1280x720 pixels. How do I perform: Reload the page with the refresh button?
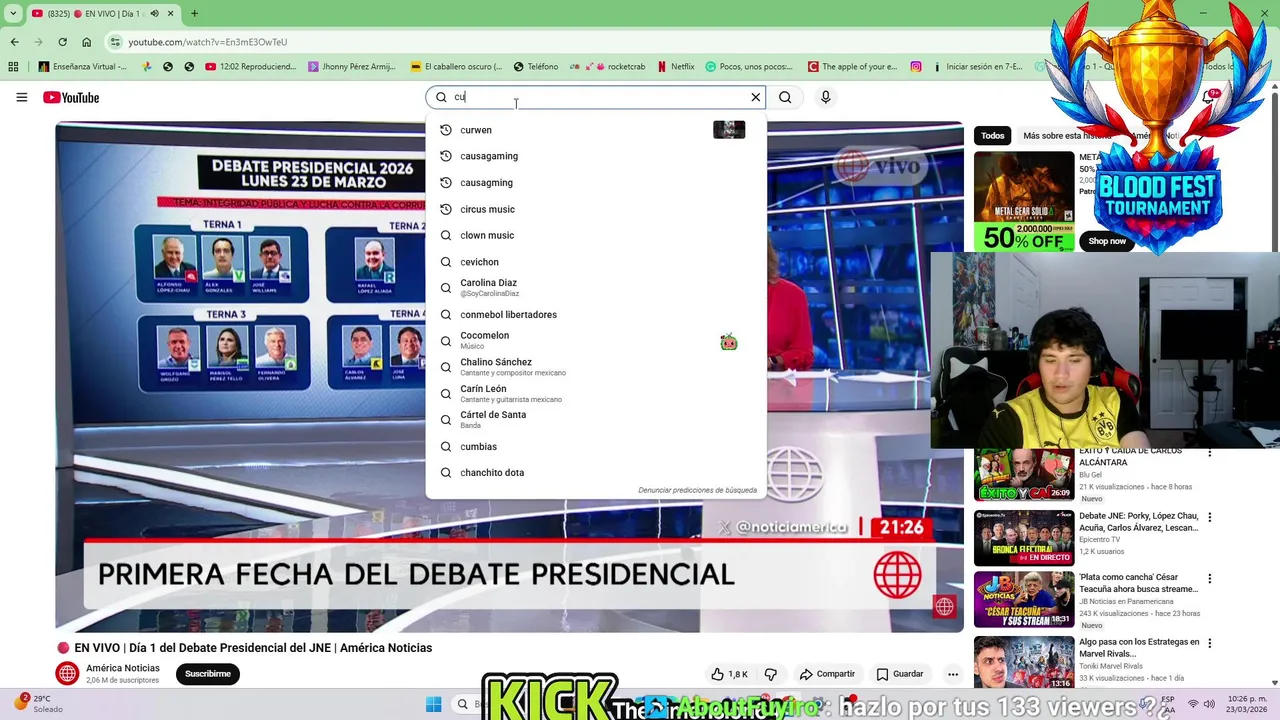pyautogui.click(x=62, y=42)
